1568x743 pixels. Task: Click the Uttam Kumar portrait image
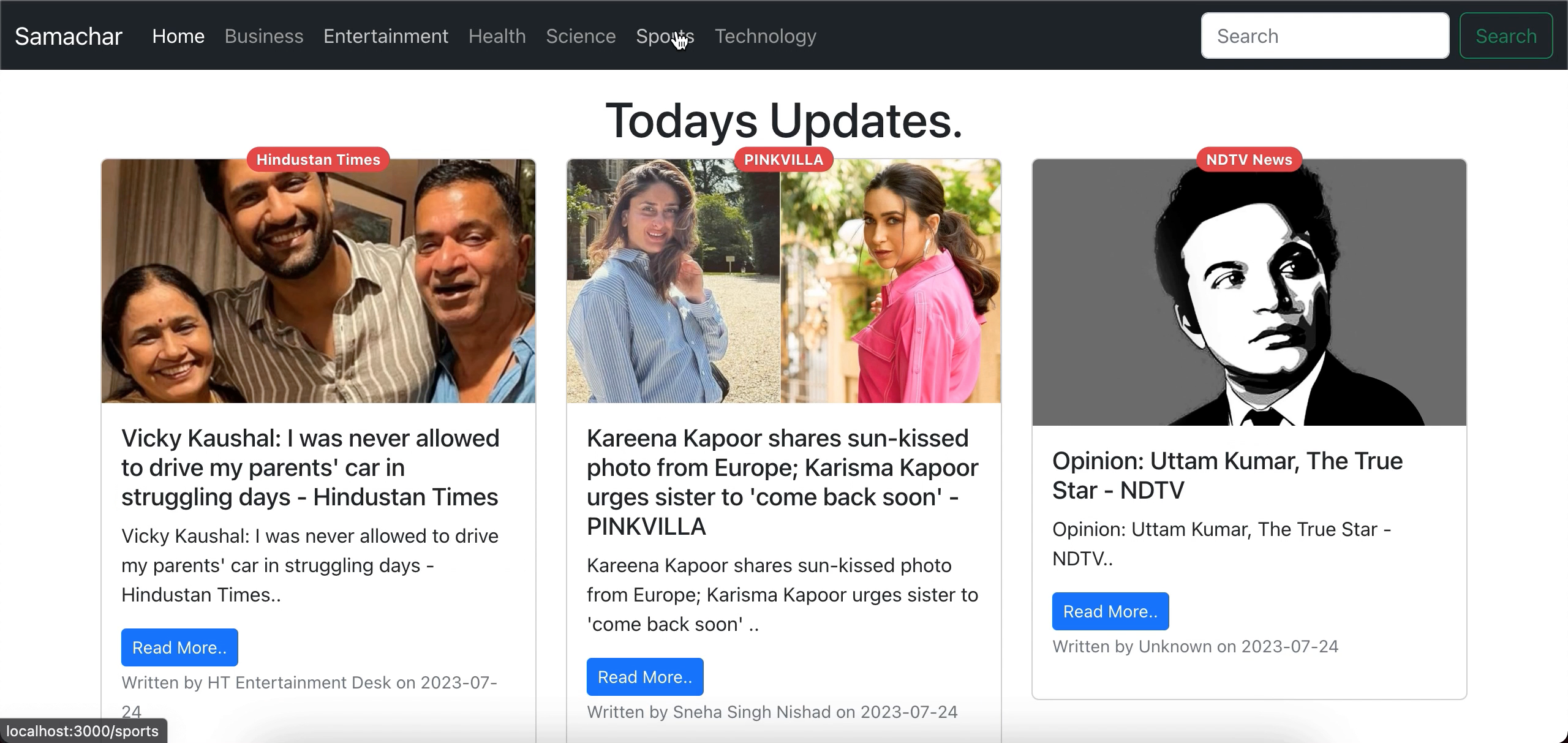tap(1249, 293)
